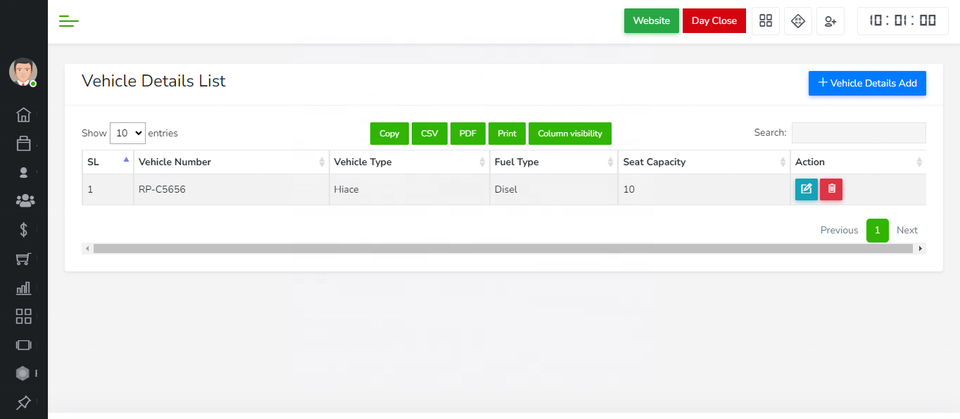Viewport: 960px width, 419px height.
Task: Sort by Vehicle Number column header
Action: [231, 162]
